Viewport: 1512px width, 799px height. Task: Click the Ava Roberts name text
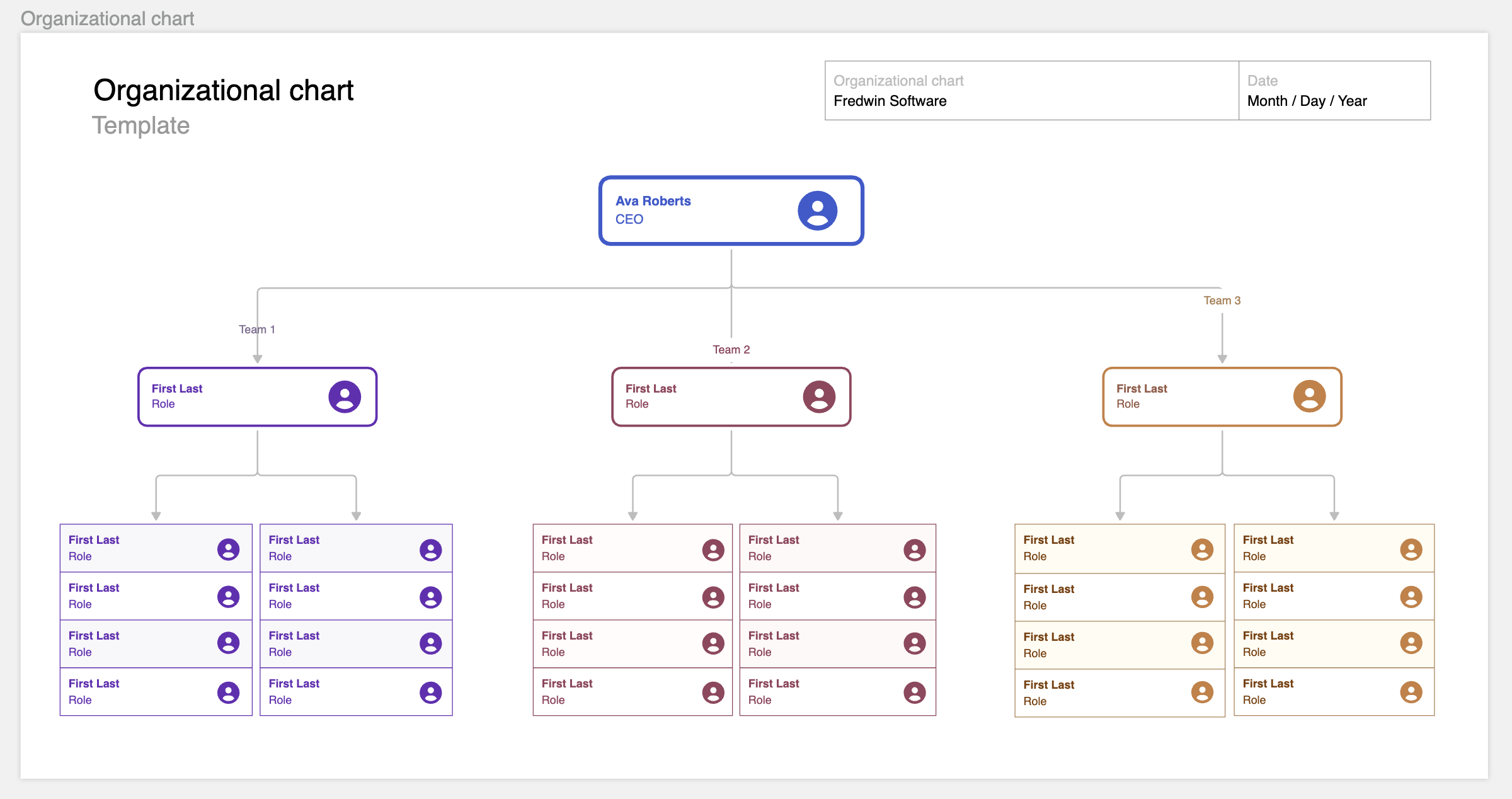pos(653,201)
